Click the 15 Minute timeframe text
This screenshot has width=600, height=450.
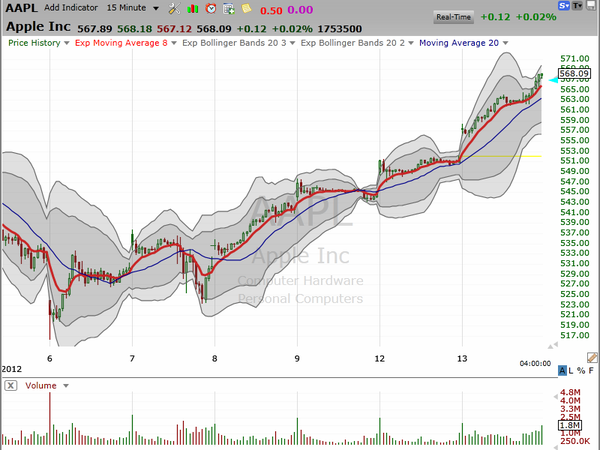pyautogui.click(x=126, y=8)
